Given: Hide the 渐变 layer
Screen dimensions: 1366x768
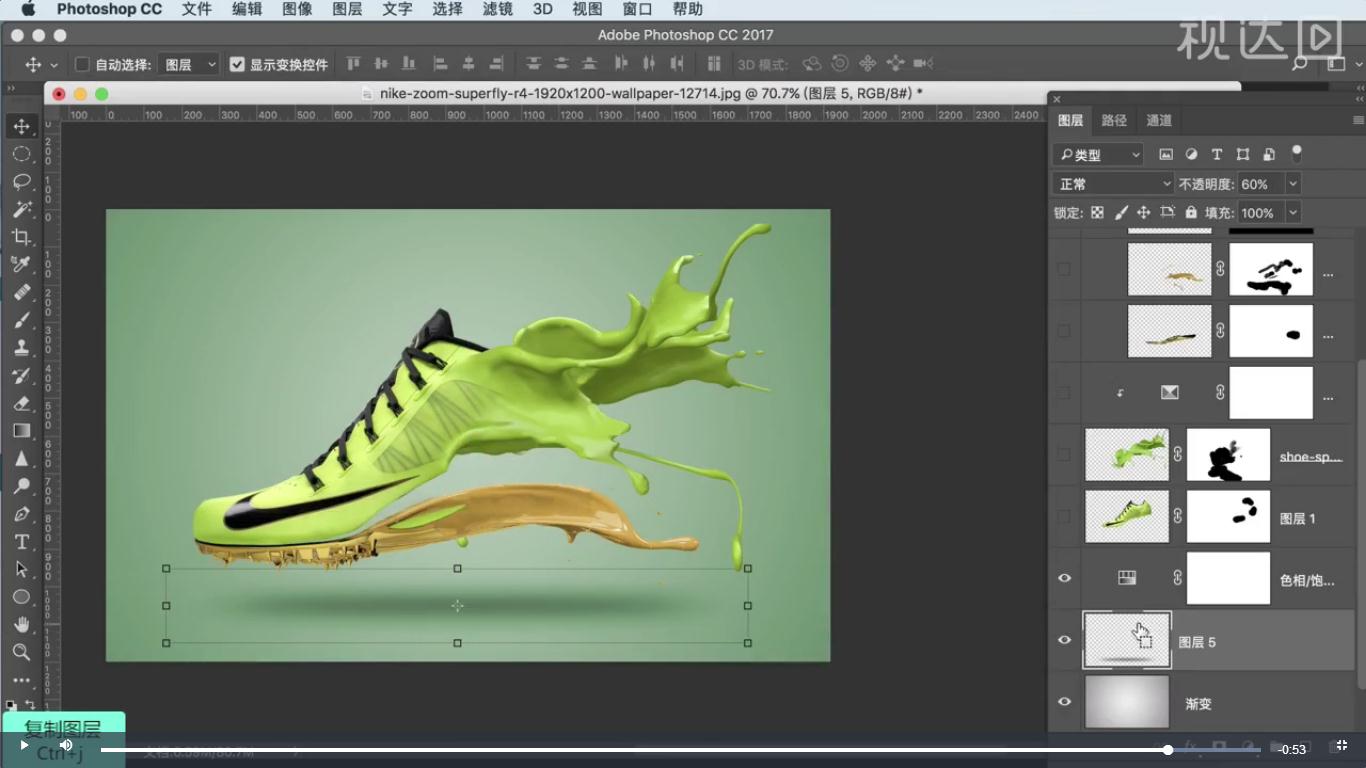Looking at the screenshot, I should click(1064, 702).
